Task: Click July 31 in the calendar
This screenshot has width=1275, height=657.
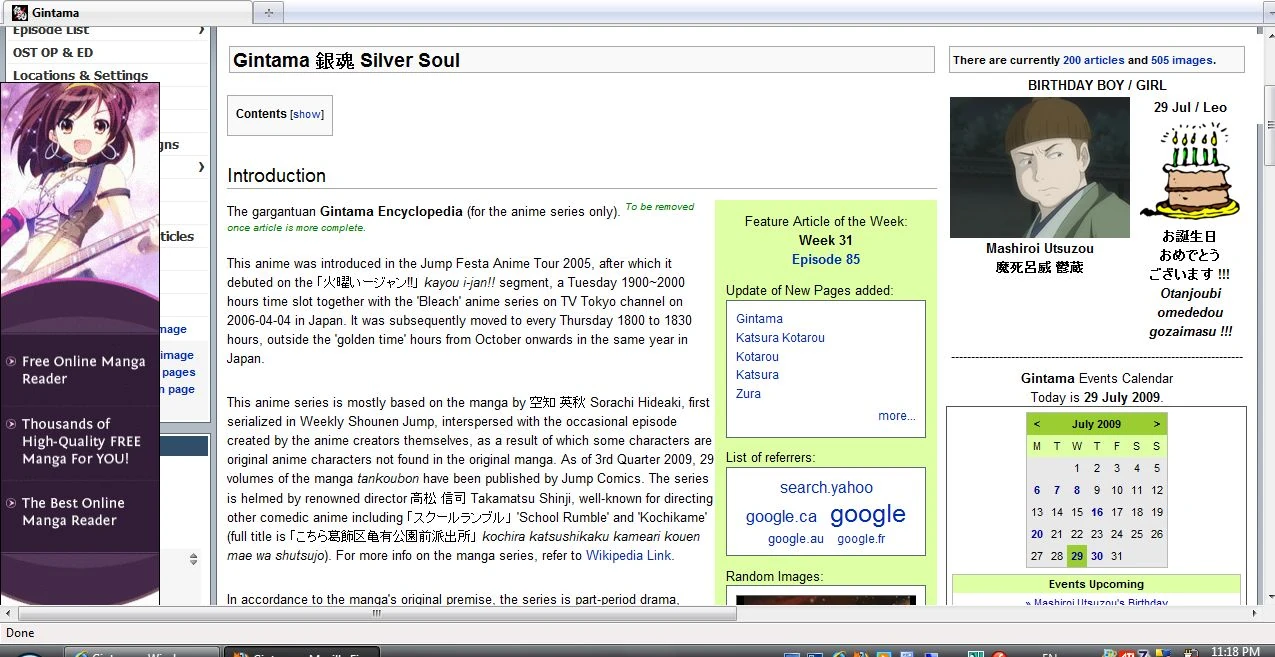Action: pos(1117,556)
